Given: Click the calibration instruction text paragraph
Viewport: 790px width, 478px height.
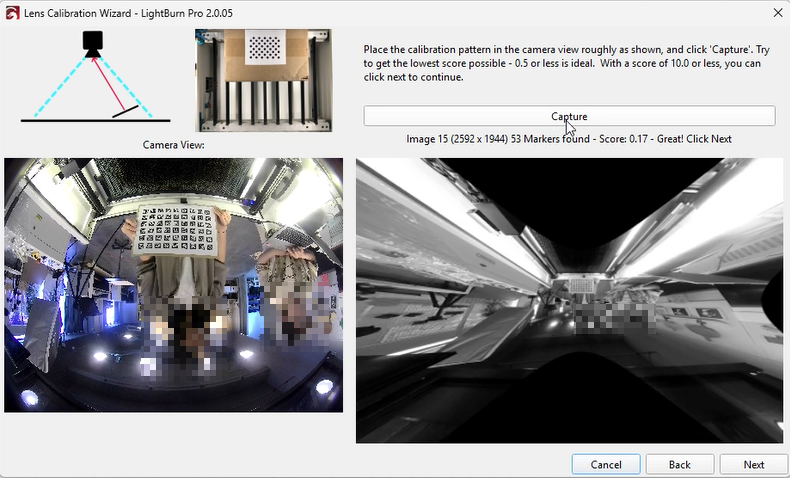Looking at the screenshot, I should [x=560, y=62].
